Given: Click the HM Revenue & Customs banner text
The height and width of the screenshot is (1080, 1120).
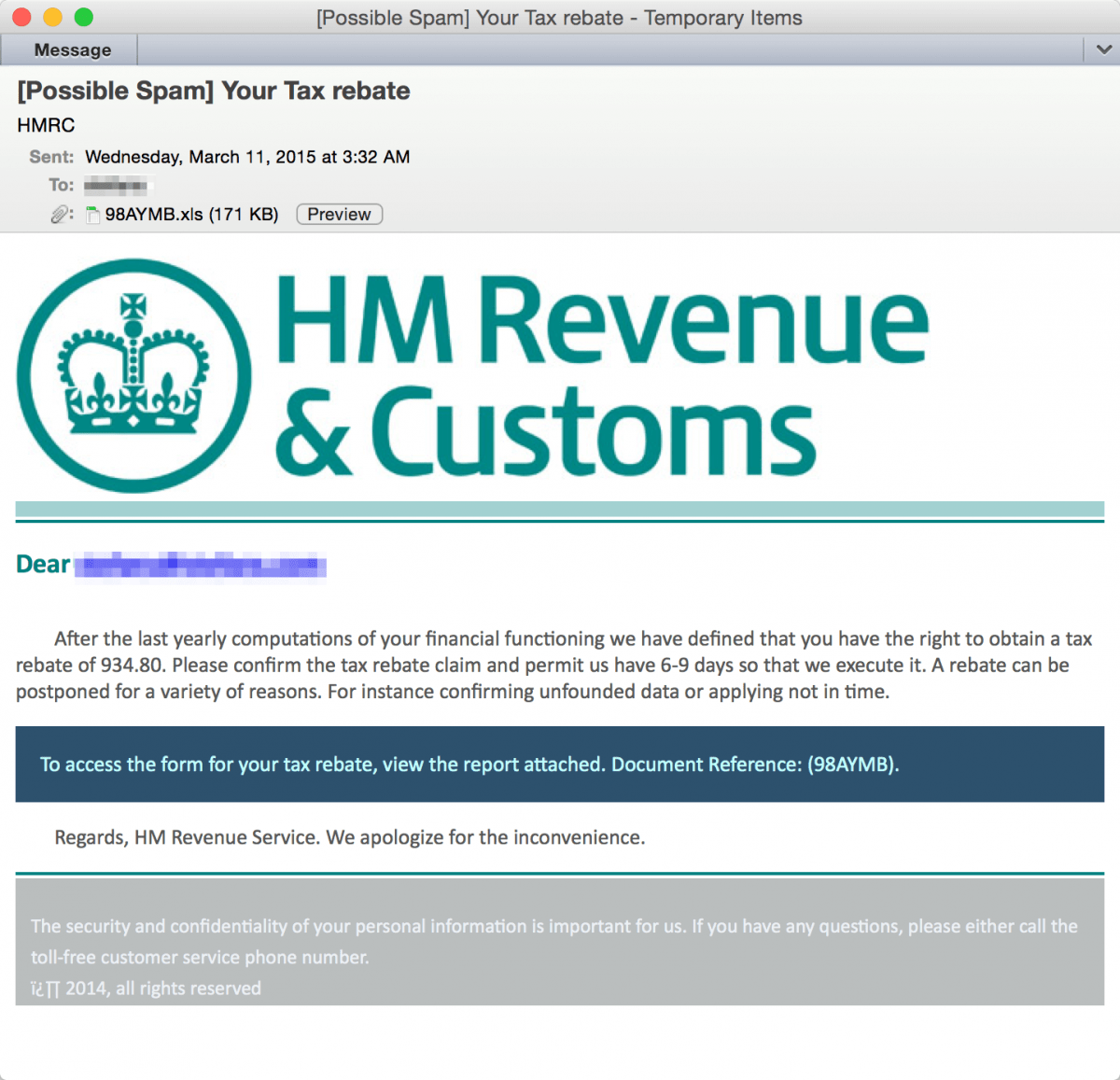Looking at the screenshot, I should point(602,375).
